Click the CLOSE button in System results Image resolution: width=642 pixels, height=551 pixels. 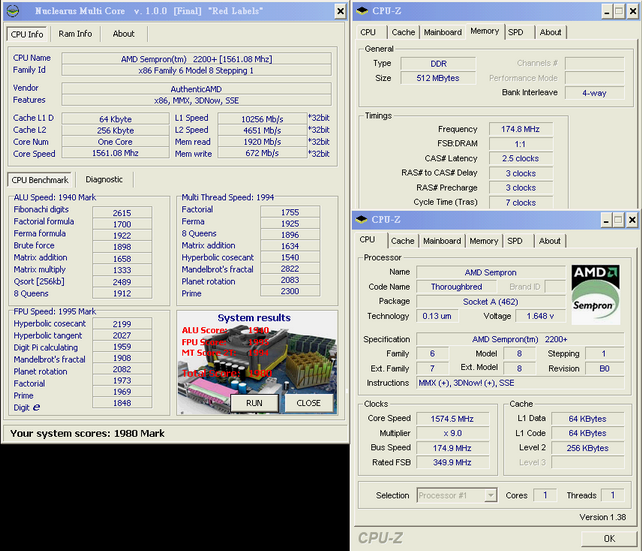pyautogui.click(x=308, y=403)
